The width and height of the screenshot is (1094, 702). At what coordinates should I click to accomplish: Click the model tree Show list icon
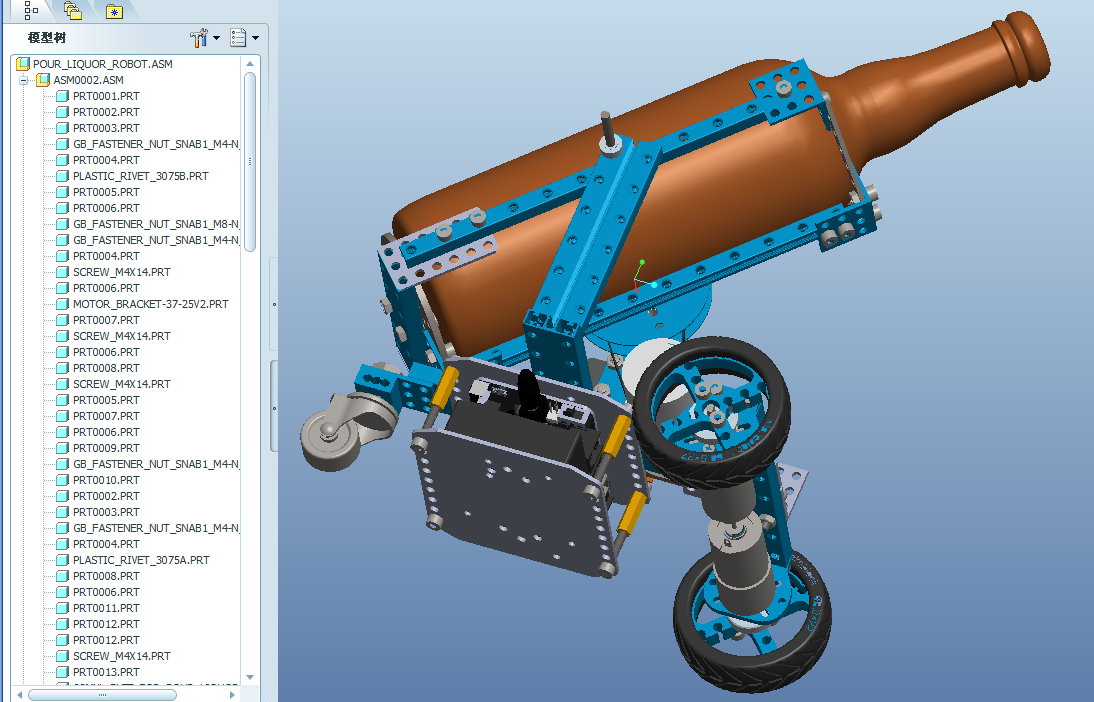point(238,38)
